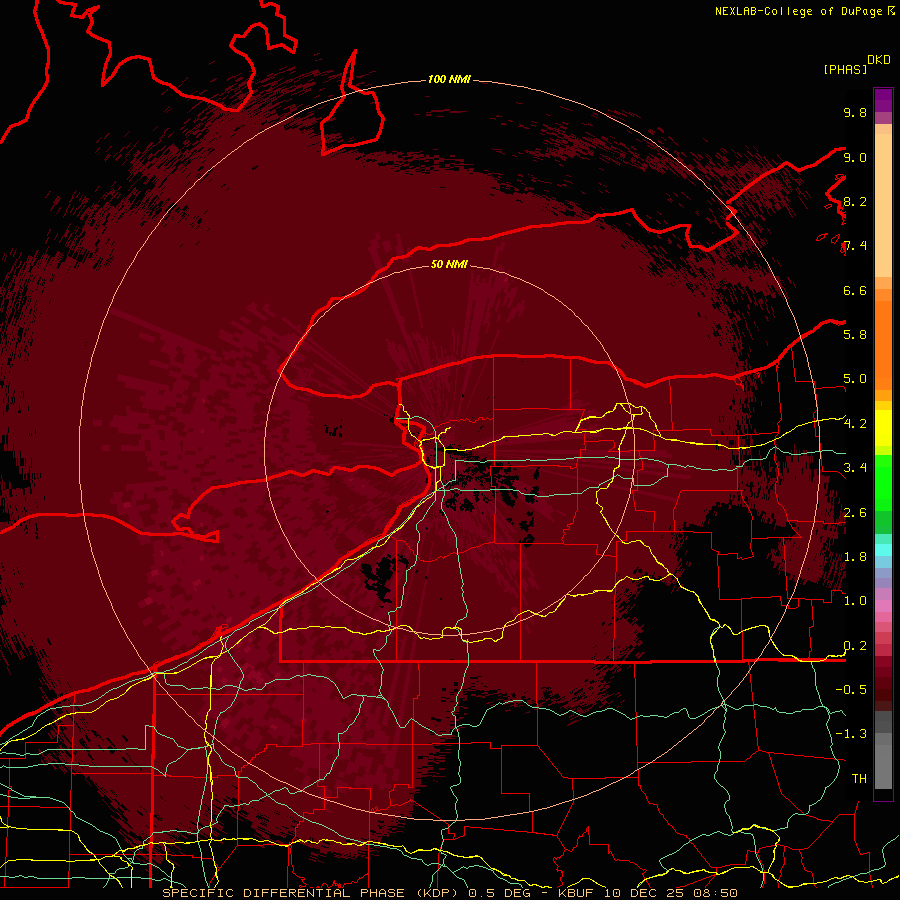Click the 9.8 value on the color scale

tap(855, 113)
